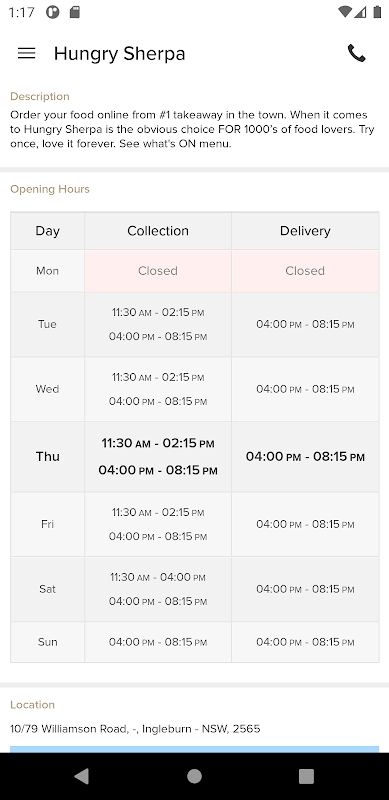
Task: Tap the Day column header
Action: click(47, 231)
